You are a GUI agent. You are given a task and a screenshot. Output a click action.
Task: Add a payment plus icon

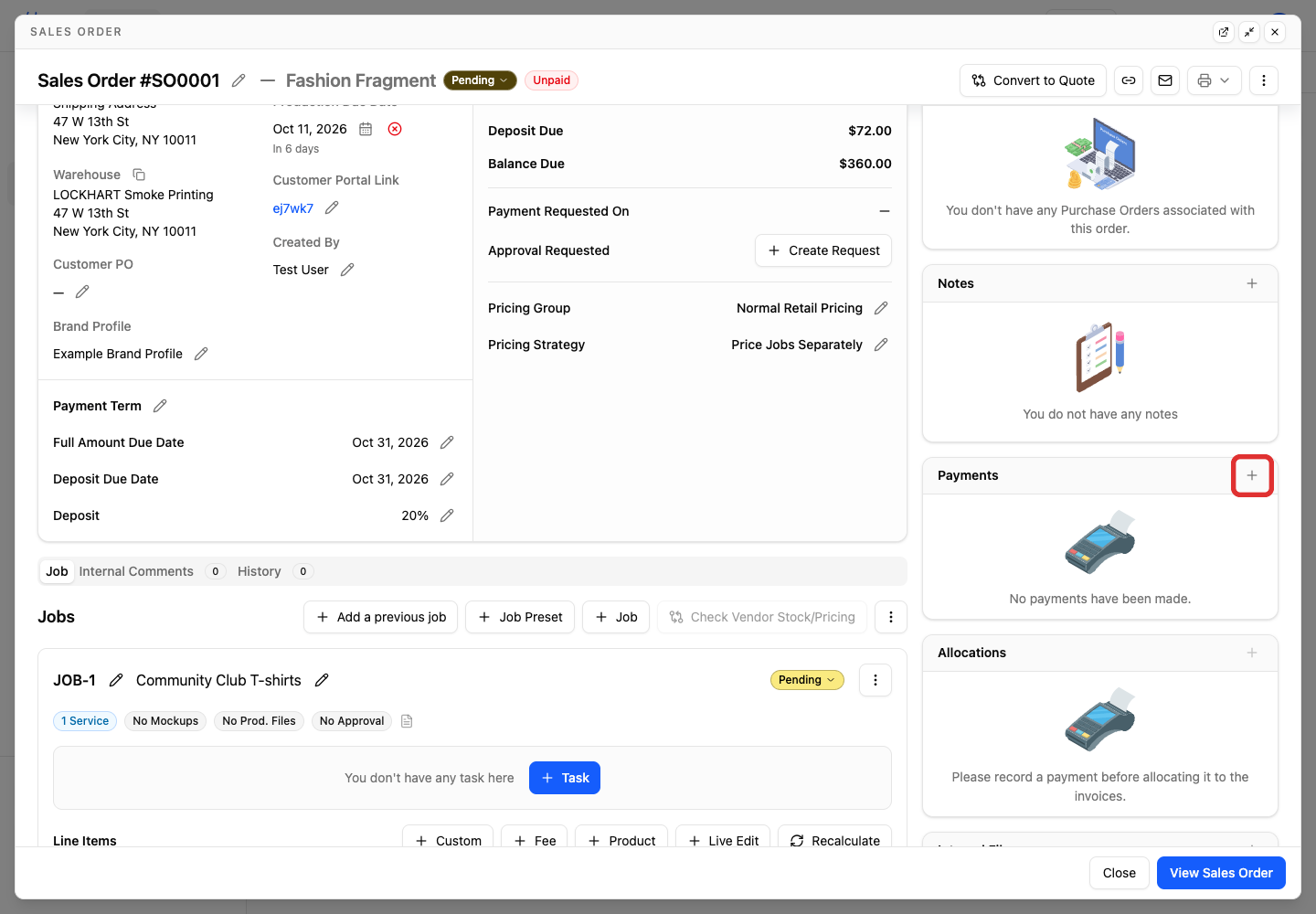coord(1252,475)
